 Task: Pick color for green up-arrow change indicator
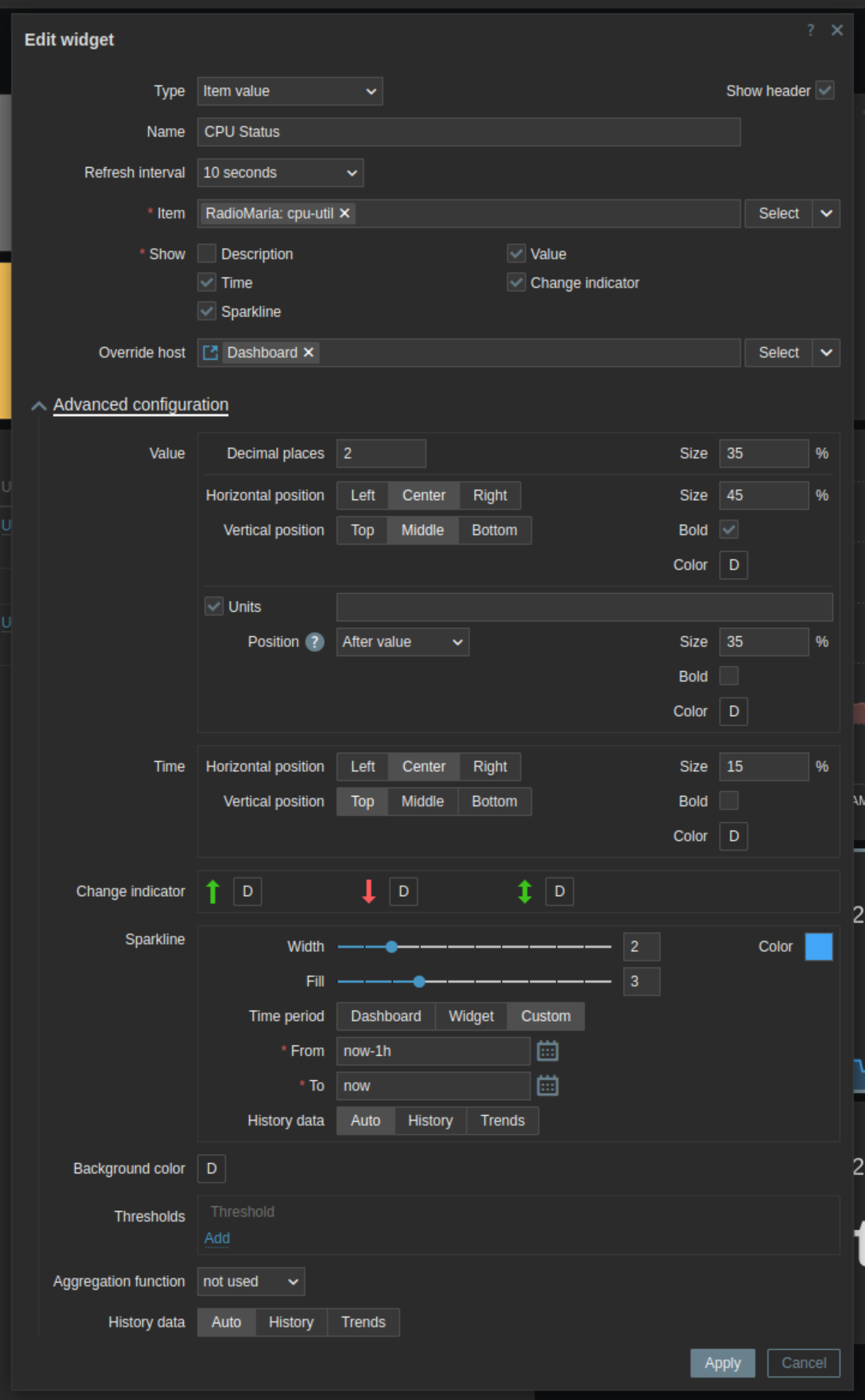click(x=247, y=891)
